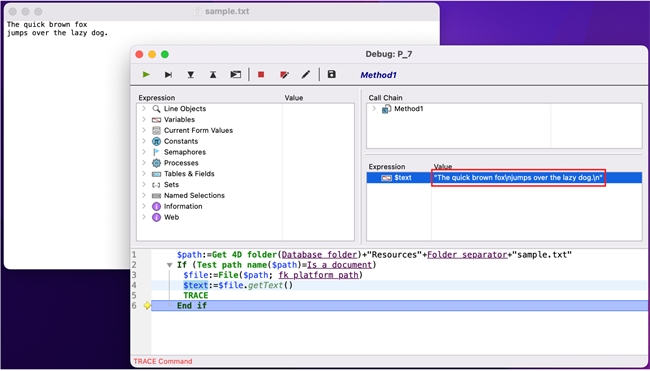This screenshot has width=650, height=371.
Task: Click the Step Out debugger icon
Action: tap(213, 75)
